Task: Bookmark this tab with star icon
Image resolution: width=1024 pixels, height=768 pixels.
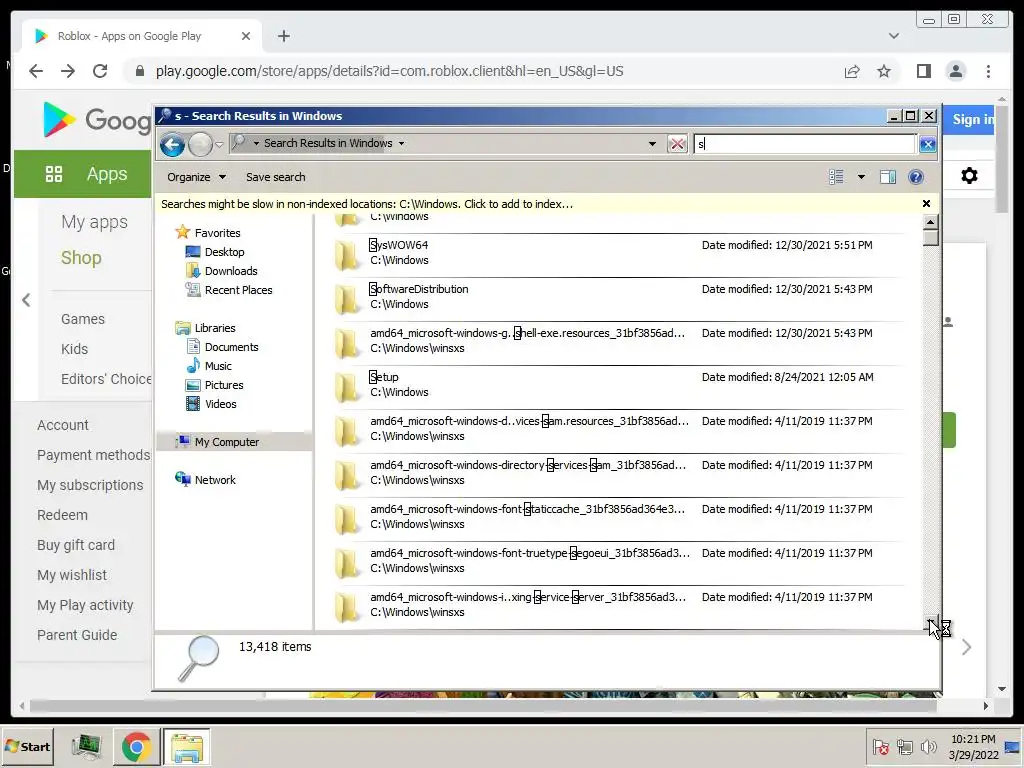Action: [884, 71]
